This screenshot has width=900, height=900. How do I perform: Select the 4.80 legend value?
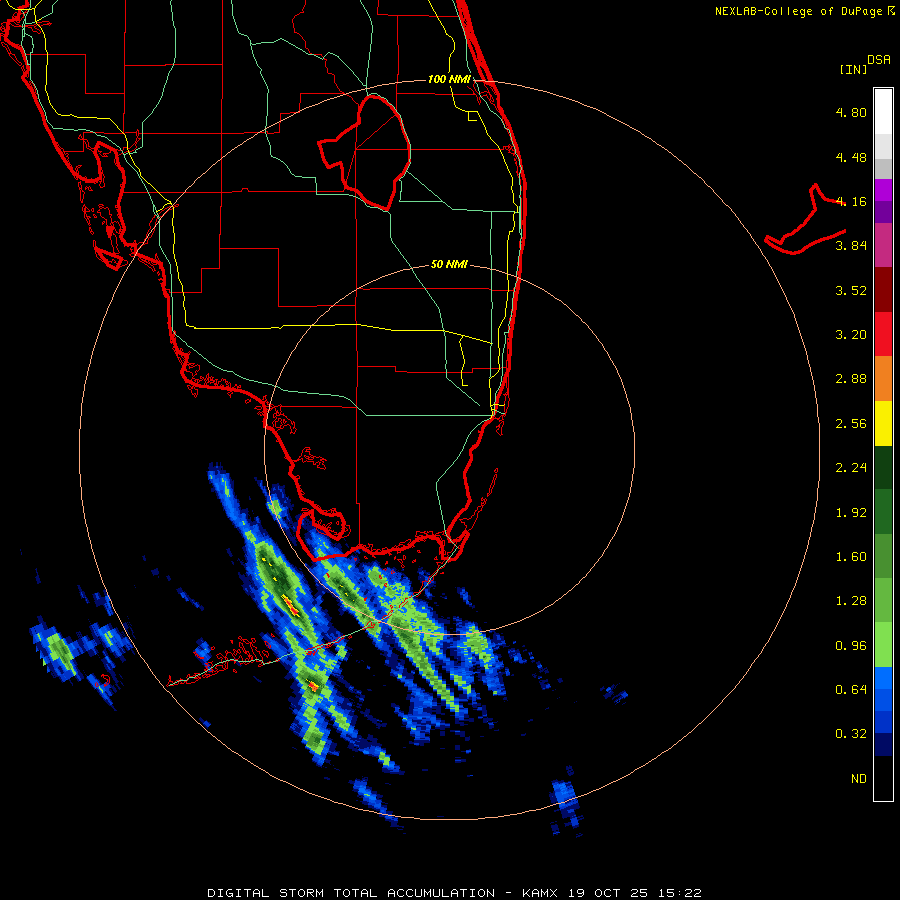[851, 112]
